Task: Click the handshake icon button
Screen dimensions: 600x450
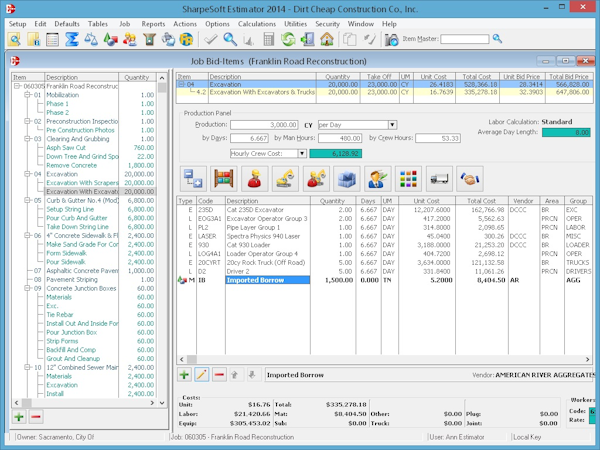Action: pos(469,179)
